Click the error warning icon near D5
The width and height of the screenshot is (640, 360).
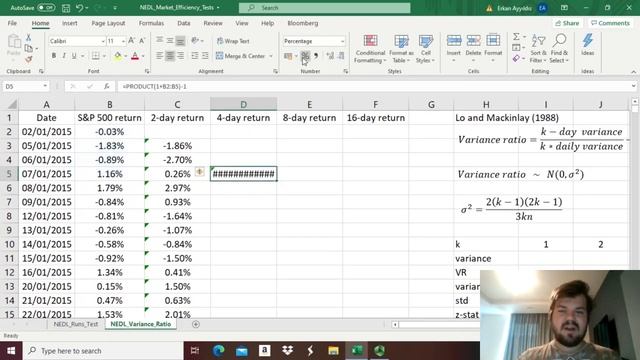[199, 172]
